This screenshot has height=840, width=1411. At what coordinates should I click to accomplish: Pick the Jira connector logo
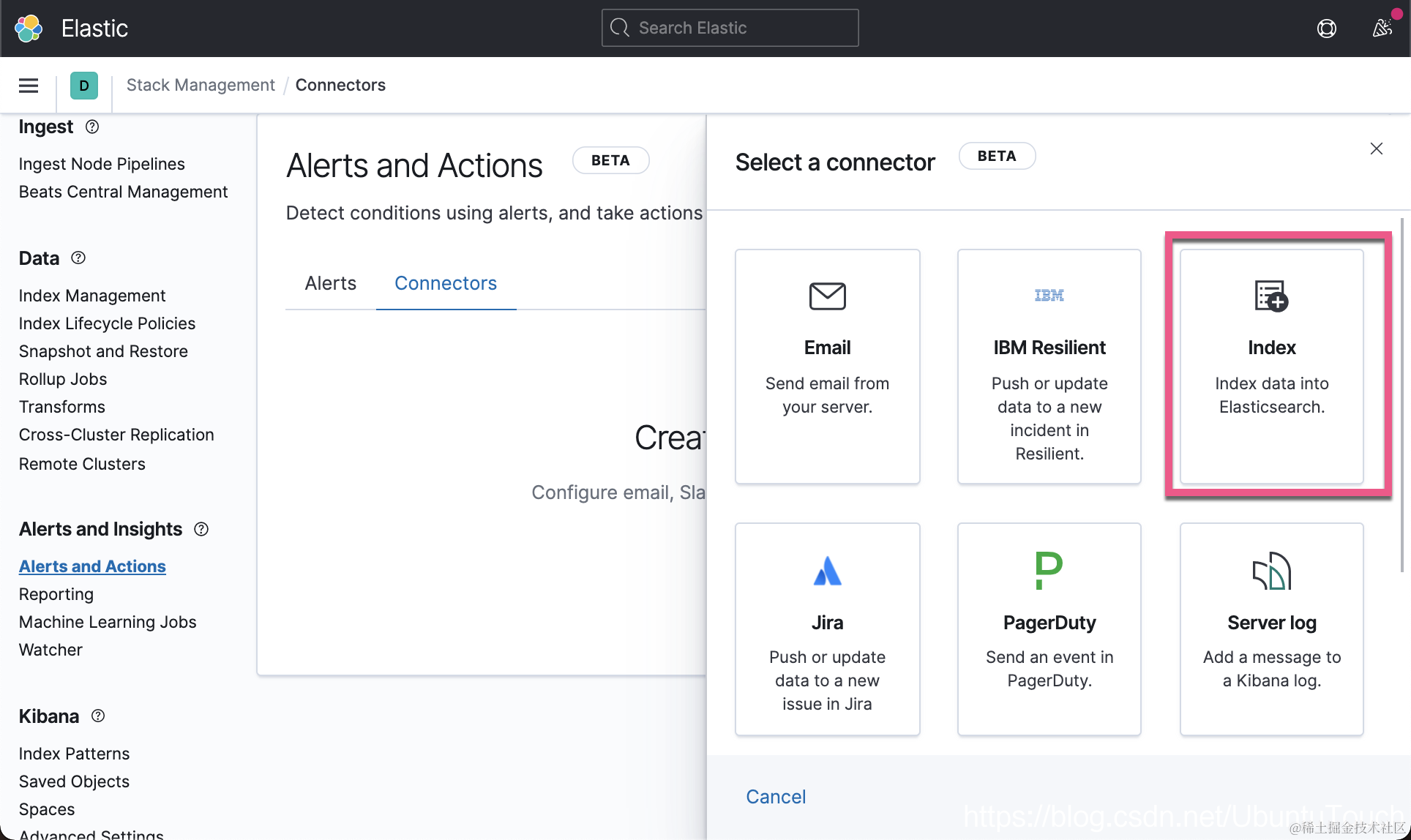[827, 571]
